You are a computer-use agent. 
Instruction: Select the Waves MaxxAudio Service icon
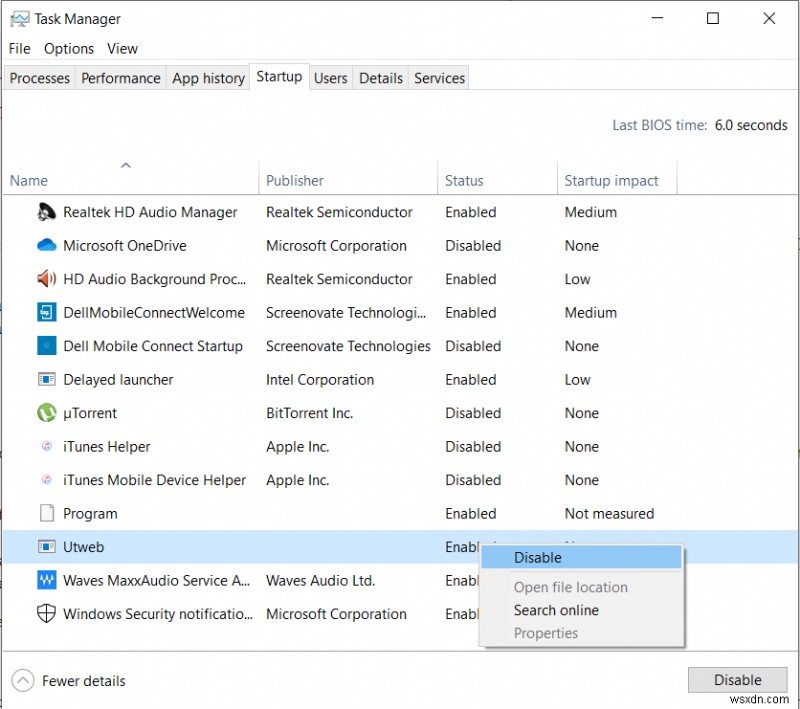46,580
